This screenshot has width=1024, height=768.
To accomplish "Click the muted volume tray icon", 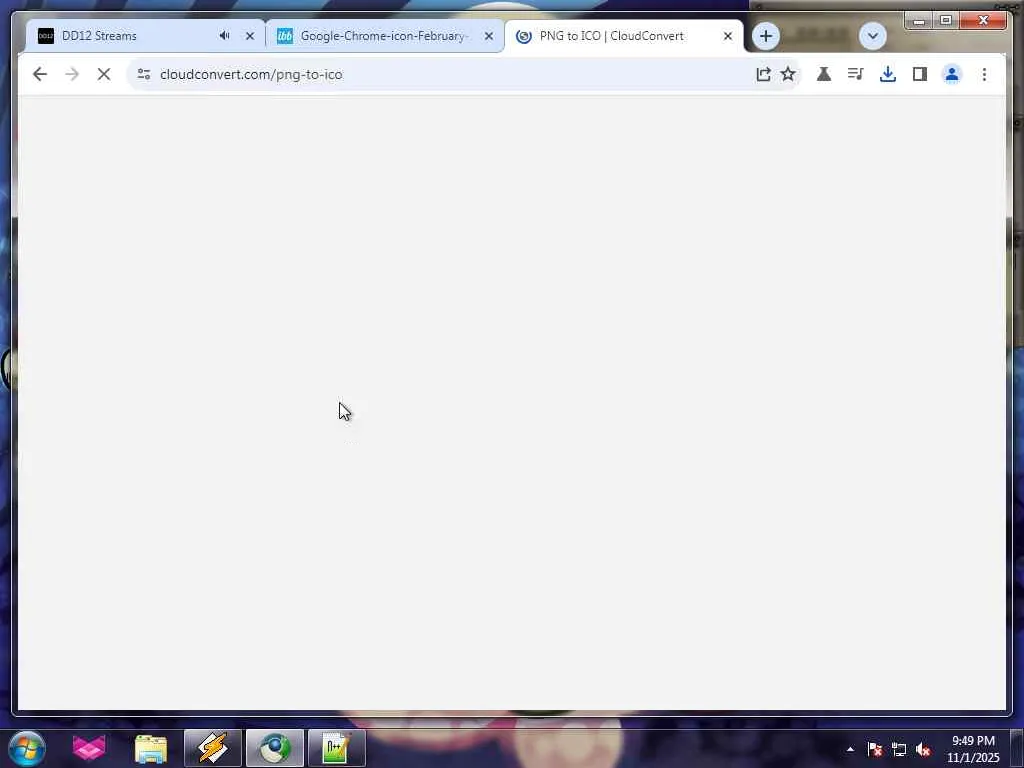I will point(923,750).
